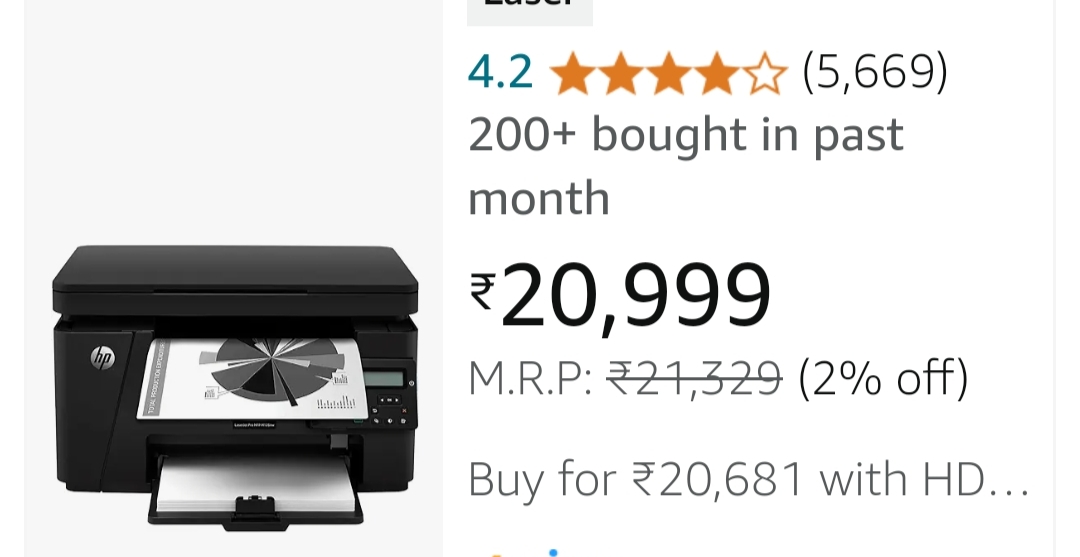Open the HP printer product image
1080x557 pixels.
[234, 387]
